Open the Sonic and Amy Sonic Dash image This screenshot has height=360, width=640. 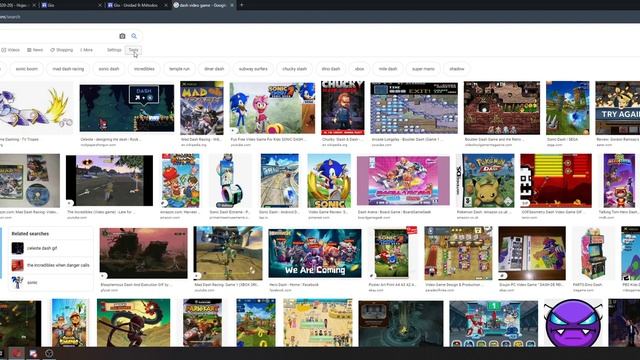(x=272, y=108)
